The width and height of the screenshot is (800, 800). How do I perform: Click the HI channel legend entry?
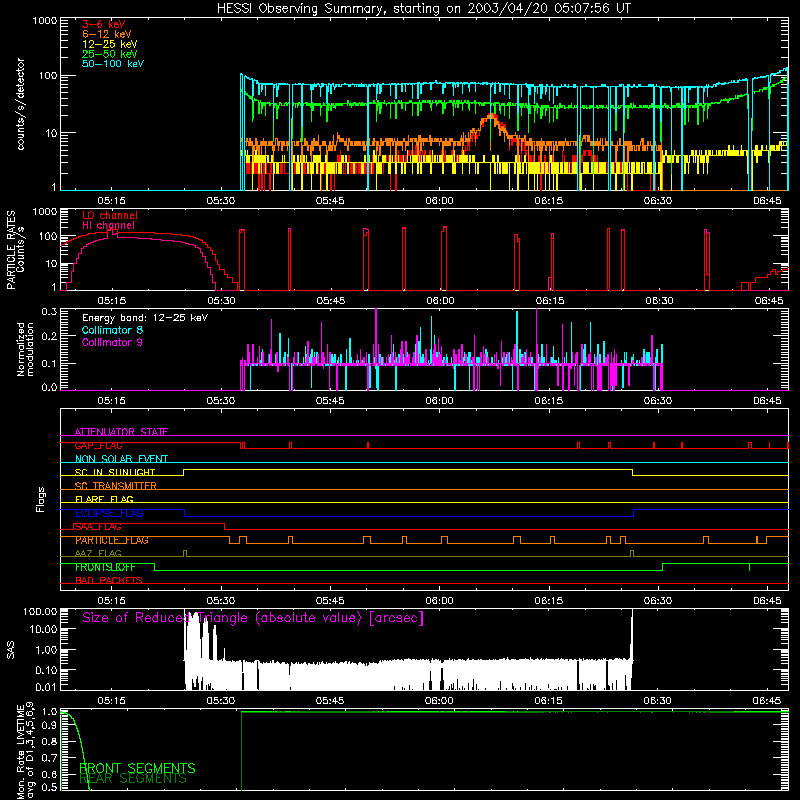(x=108, y=226)
